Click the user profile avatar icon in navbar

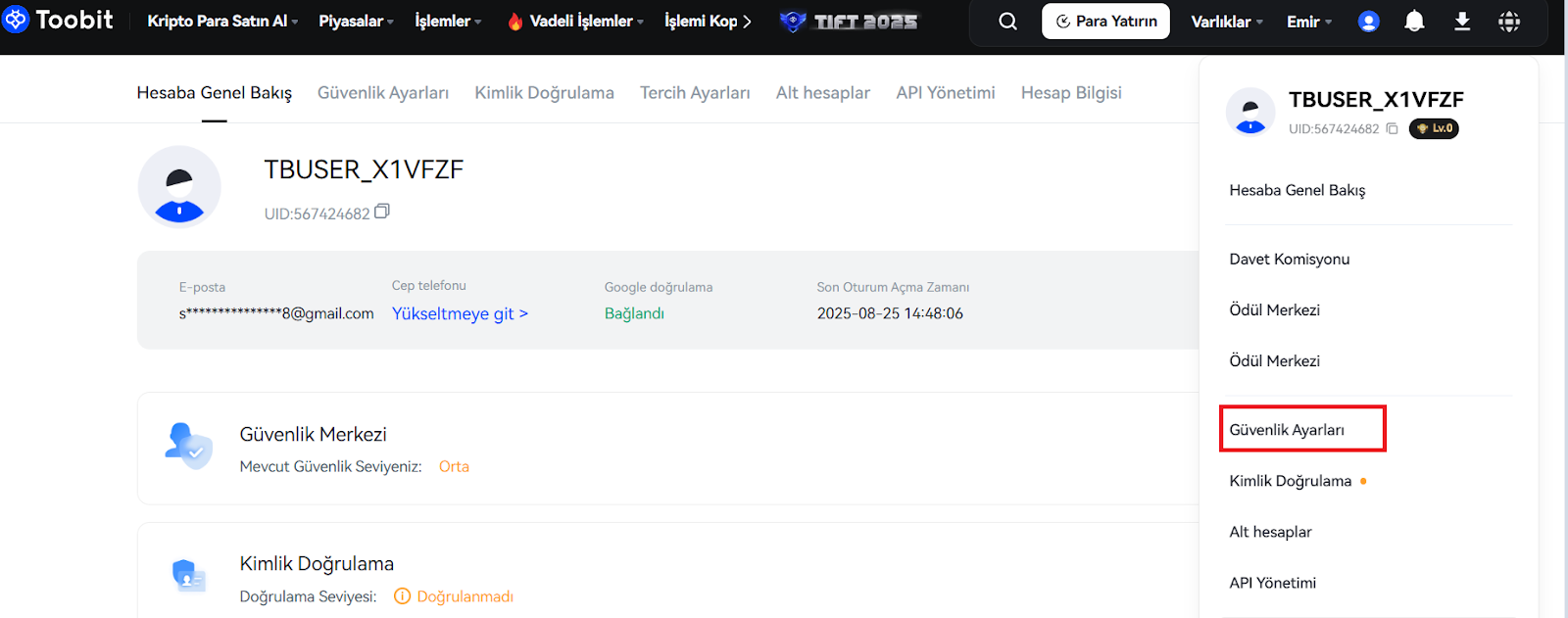click(1368, 21)
